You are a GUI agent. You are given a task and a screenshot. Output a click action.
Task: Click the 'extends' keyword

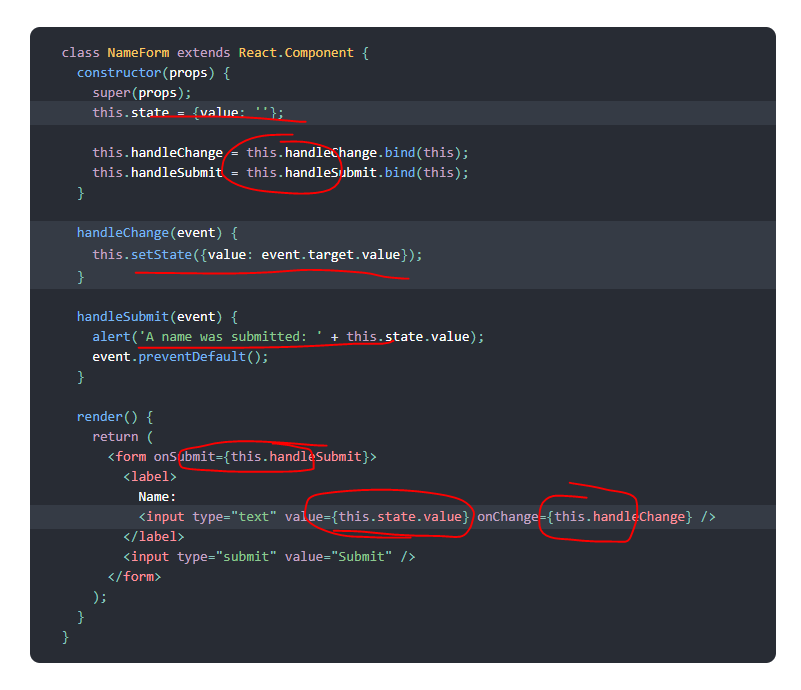[x=203, y=53]
